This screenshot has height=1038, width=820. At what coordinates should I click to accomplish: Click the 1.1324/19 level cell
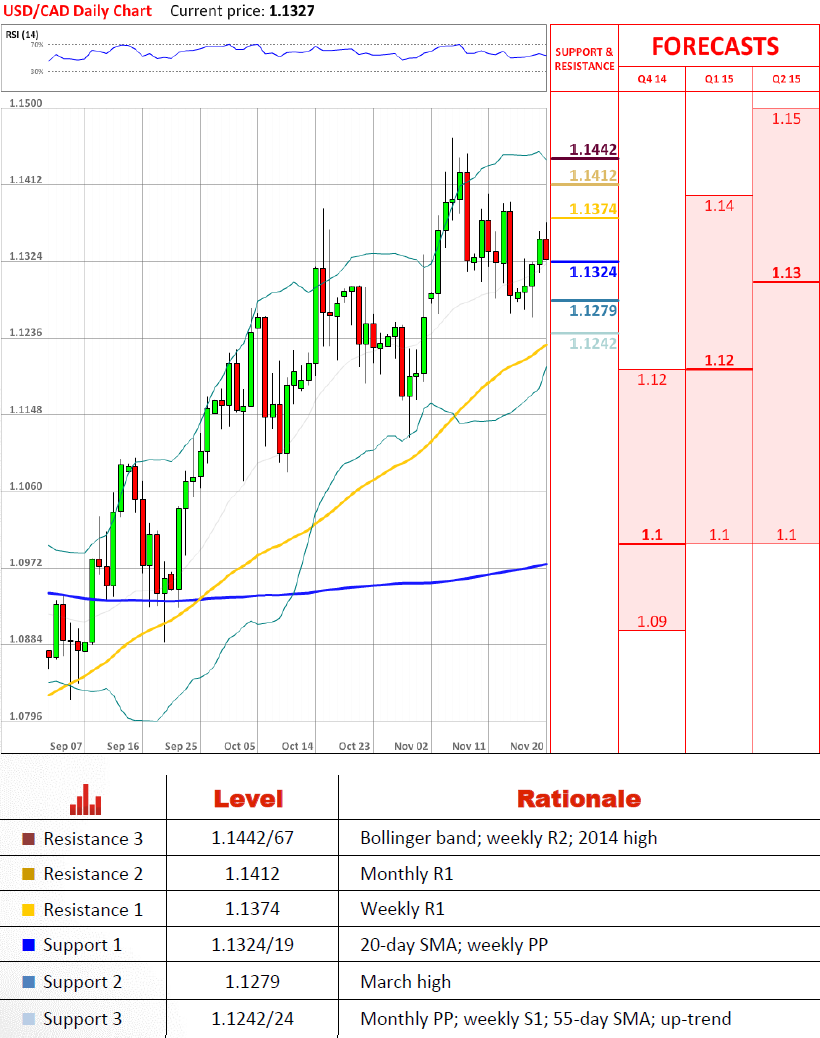click(x=252, y=945)
